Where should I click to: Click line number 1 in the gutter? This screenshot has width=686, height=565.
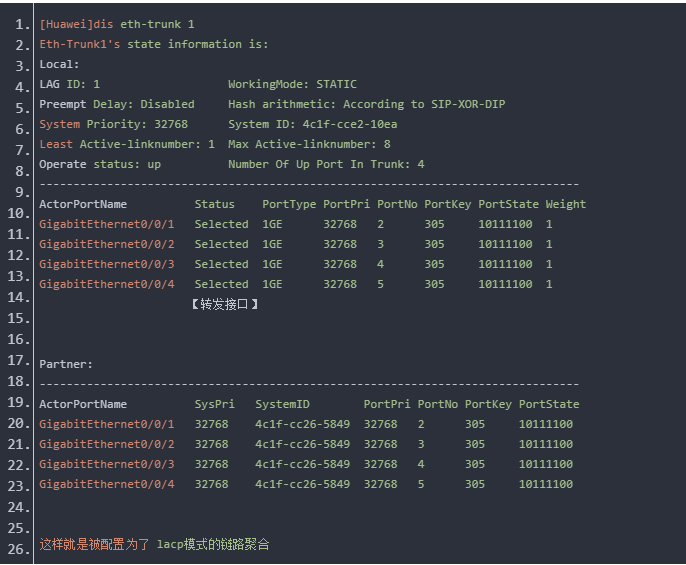pos(22,24)
